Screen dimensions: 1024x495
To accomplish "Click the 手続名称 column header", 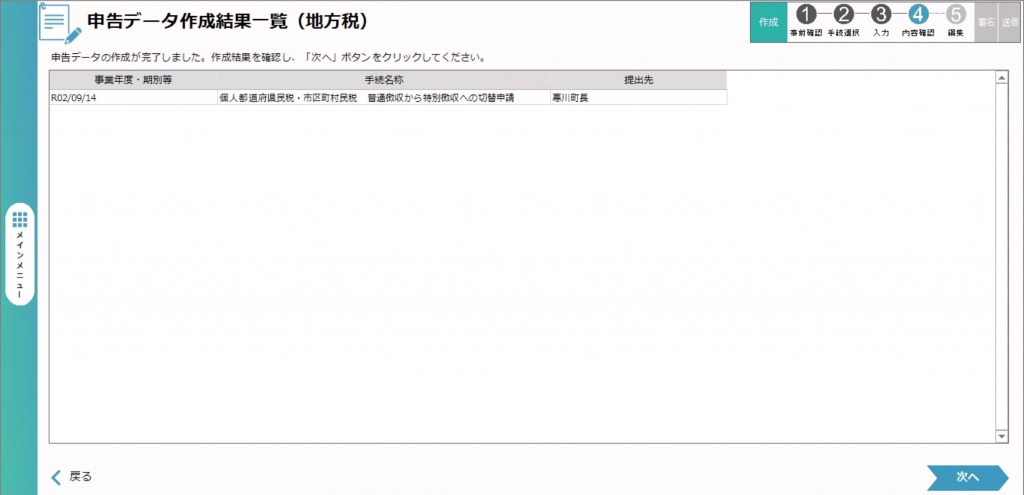I will pos(383,80).
